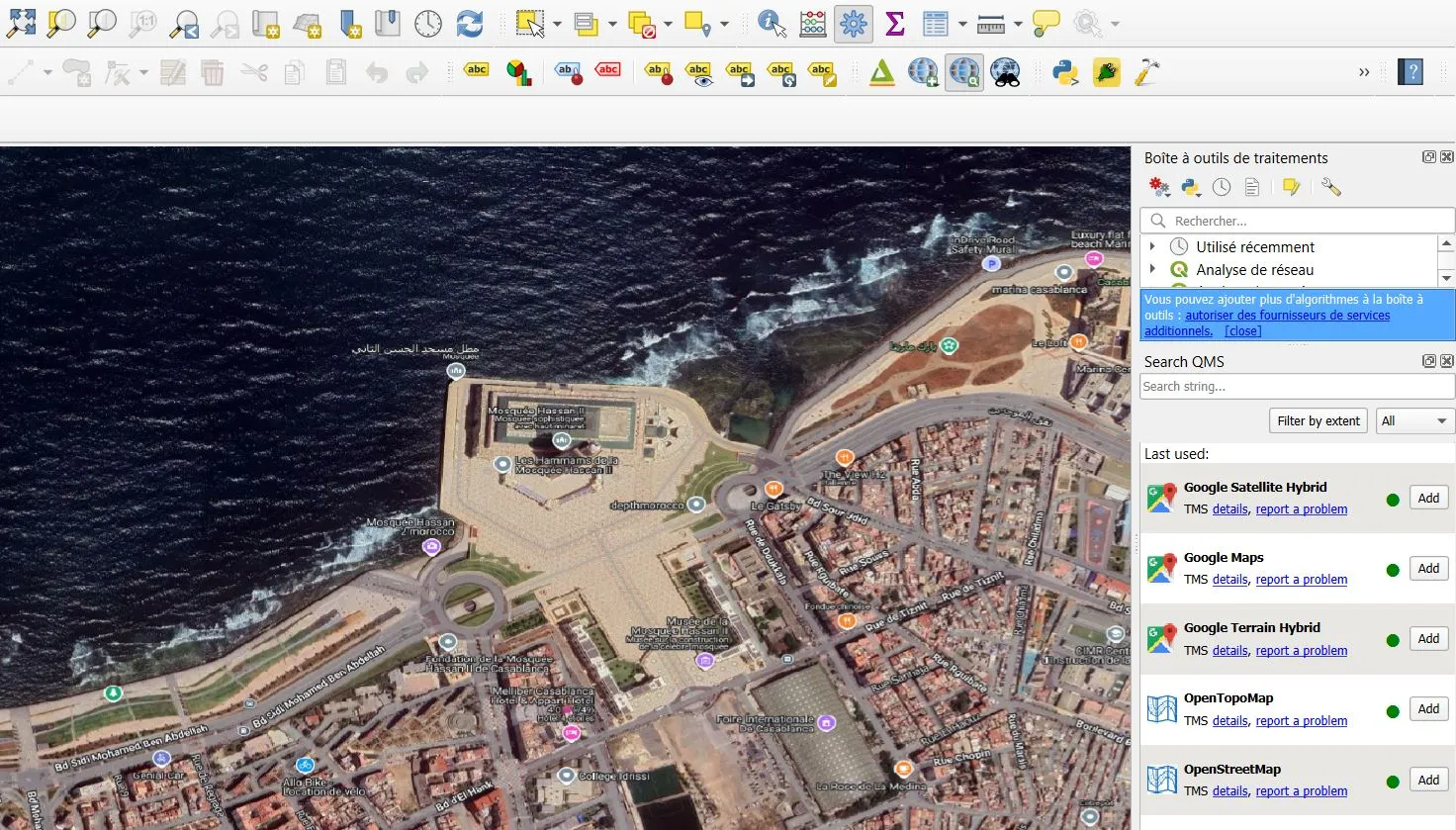The width and height of the screenshot is (1456, 830).
Task: Open the report a problem link for OpenStreetMap
Action: click(x=1301, y=790)
